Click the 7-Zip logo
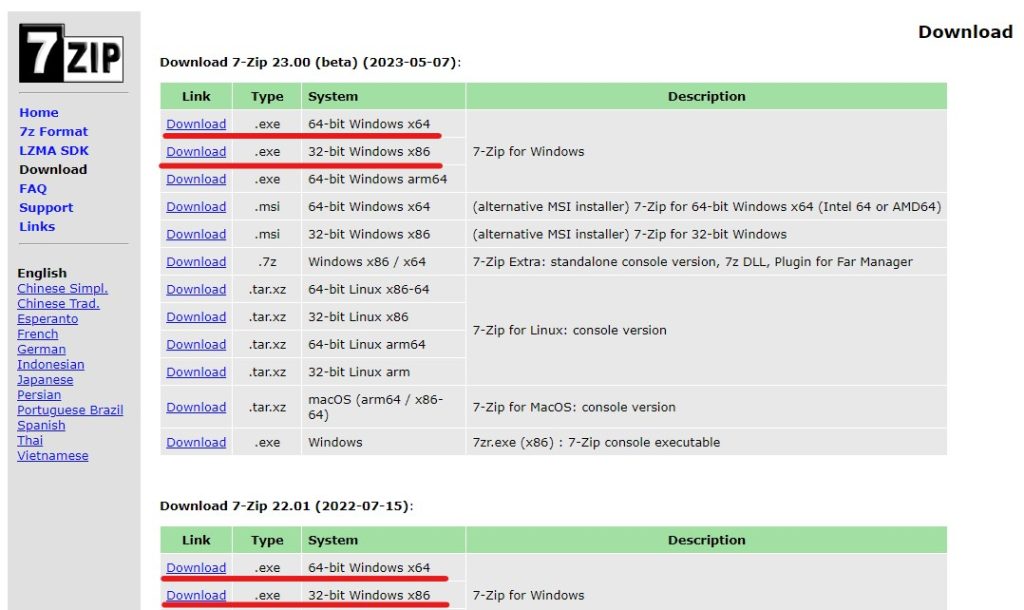The width and height of the screenshot is (1024, 610). [71, 54]
